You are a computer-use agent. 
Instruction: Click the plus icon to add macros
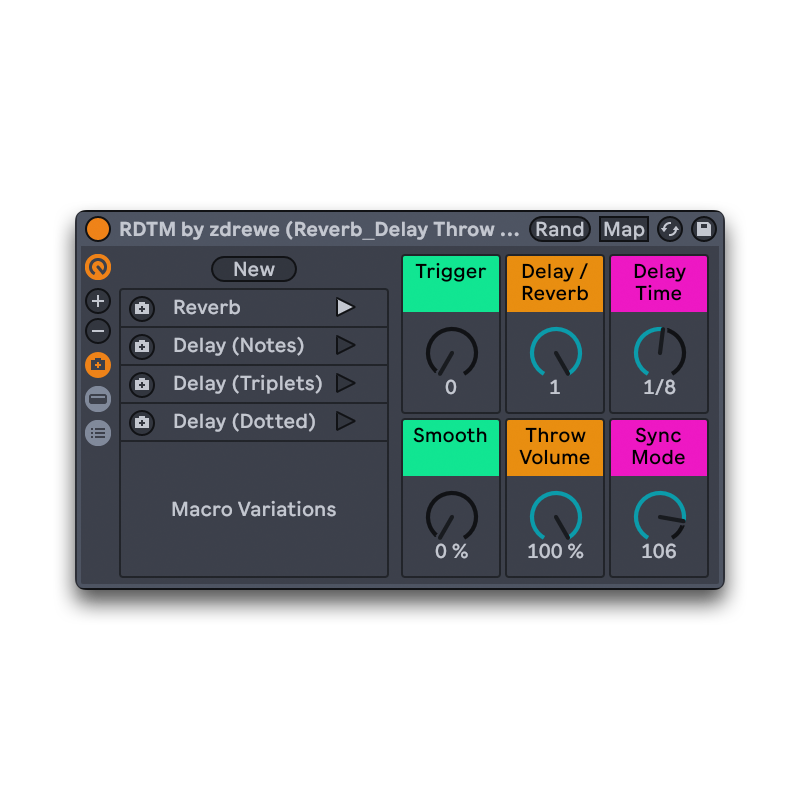click(98, 301)
